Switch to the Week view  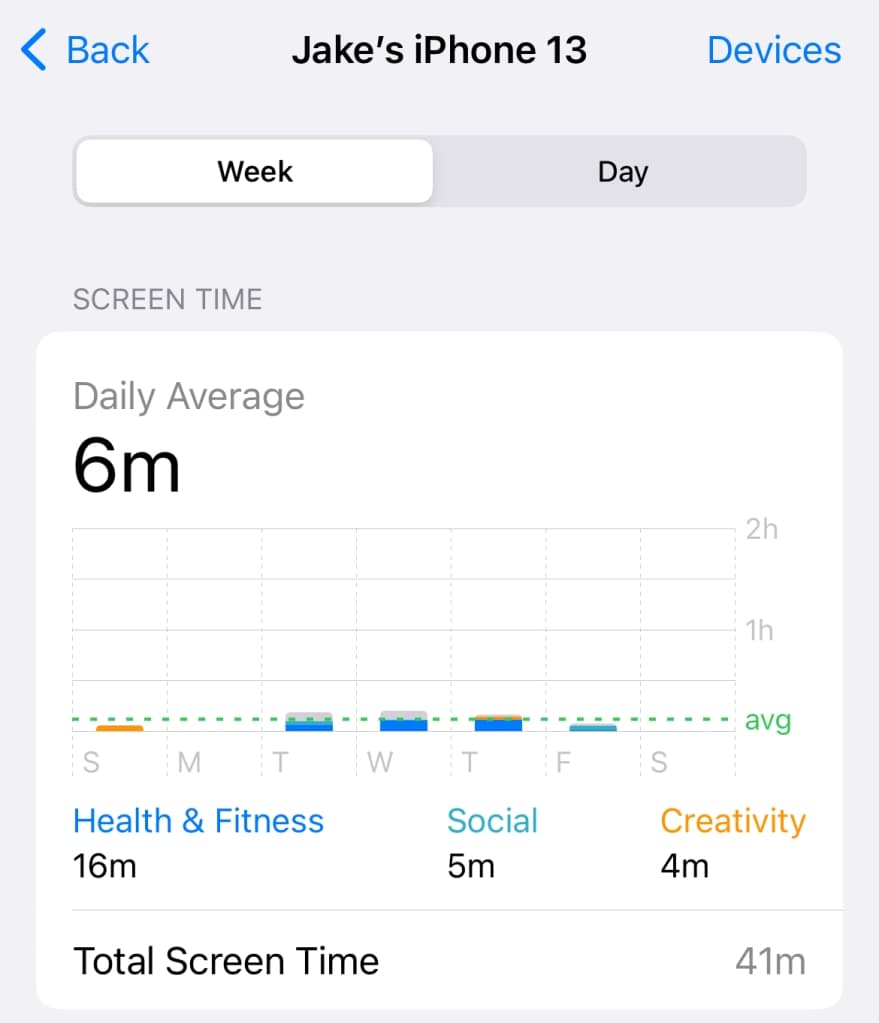click(255, 172)
